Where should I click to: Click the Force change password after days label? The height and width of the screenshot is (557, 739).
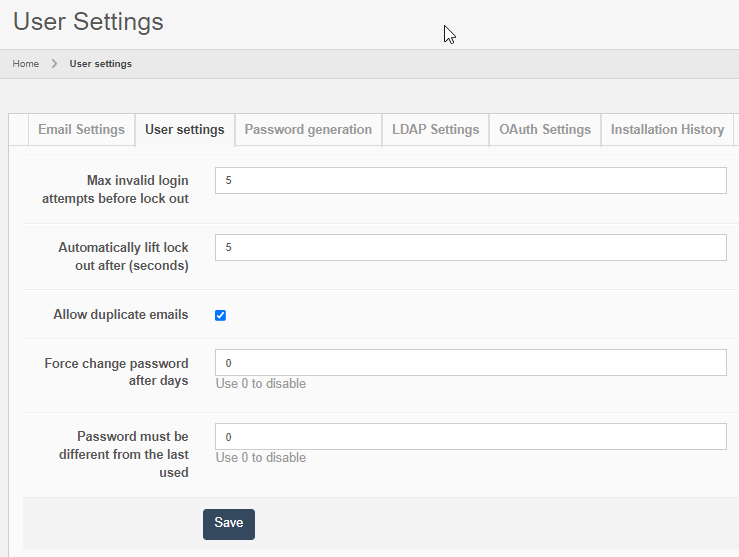pos(116,372)
